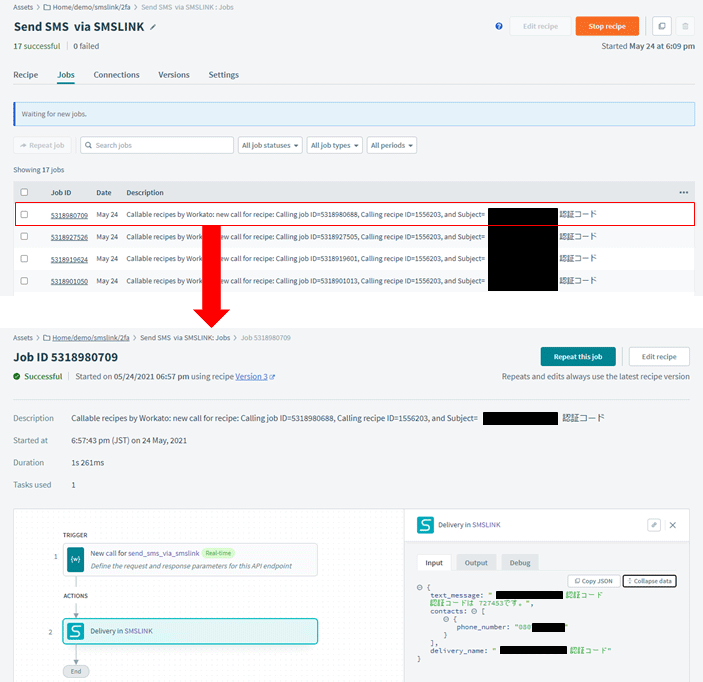Click folder icon in job page breadcrumb
This screenshot has height=682, width=703.
coord(47,338)
